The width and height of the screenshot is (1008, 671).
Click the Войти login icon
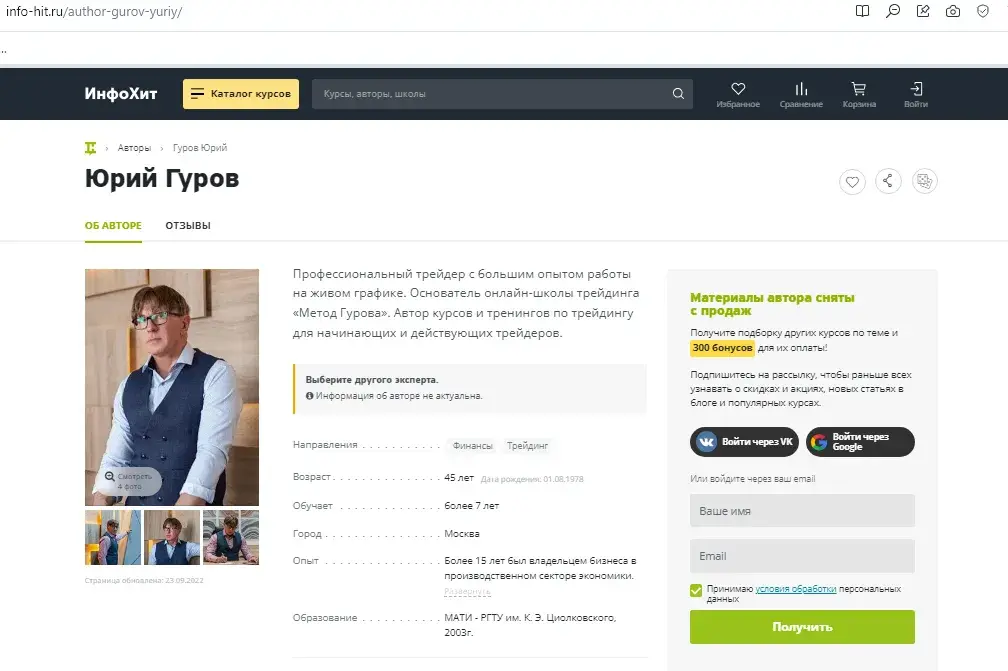[916, 94]
